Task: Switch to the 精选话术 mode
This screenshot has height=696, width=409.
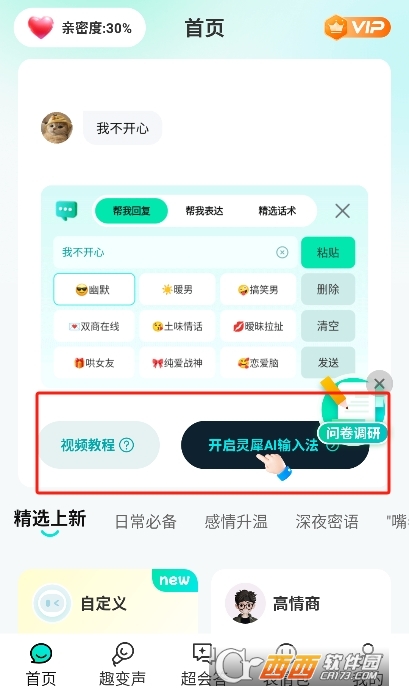Action: 277,211
